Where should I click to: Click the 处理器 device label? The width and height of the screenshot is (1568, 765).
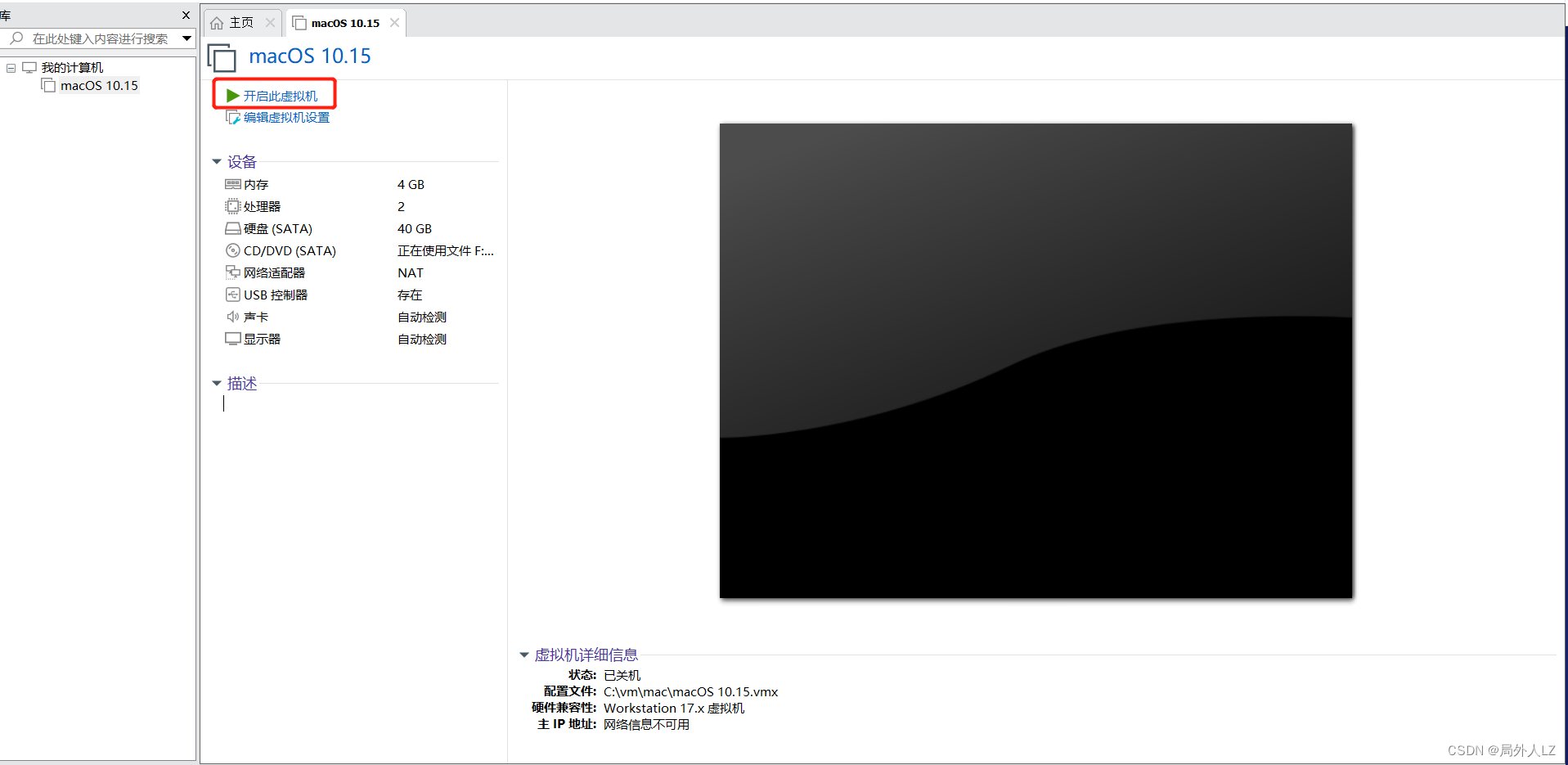point(262,206)
